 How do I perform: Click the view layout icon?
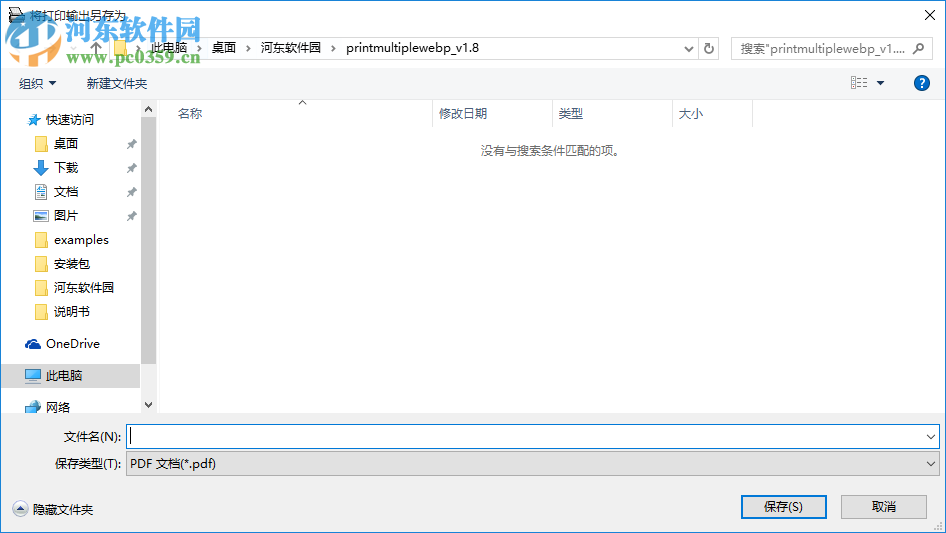tap(859, 83)
